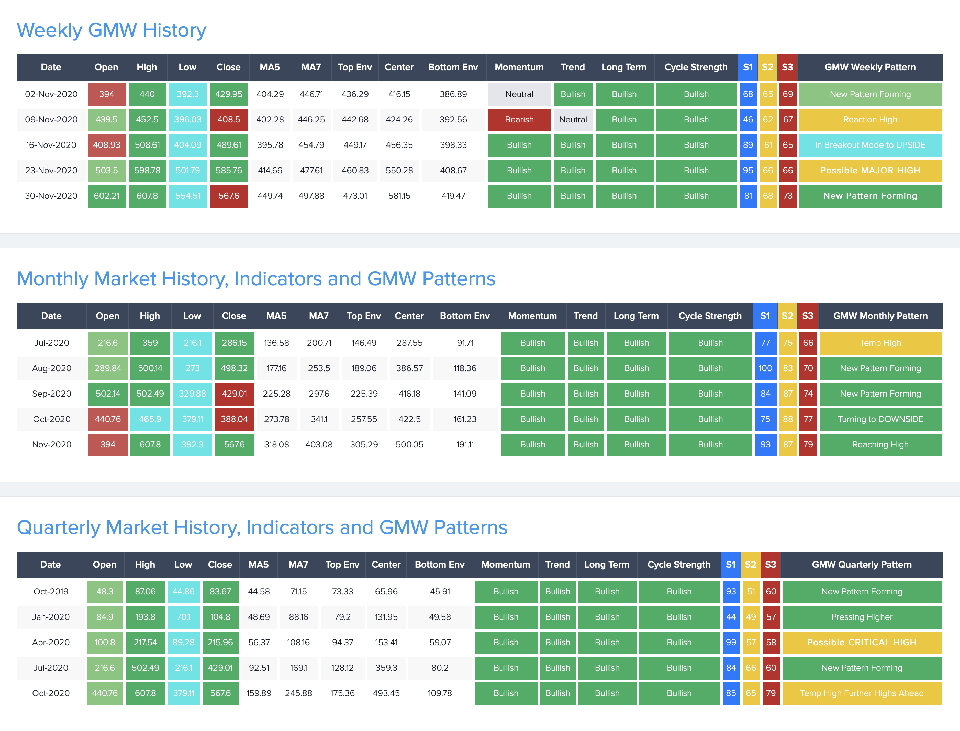Select the 23-Nov-2020 date row in weekly table
Image resolution: width=960 pixels, height=731 pixels.
click(51, 170)
